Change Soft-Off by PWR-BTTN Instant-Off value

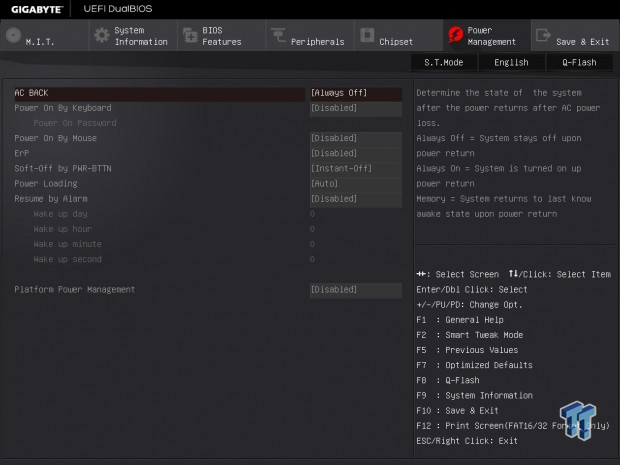tap(356, 168)
